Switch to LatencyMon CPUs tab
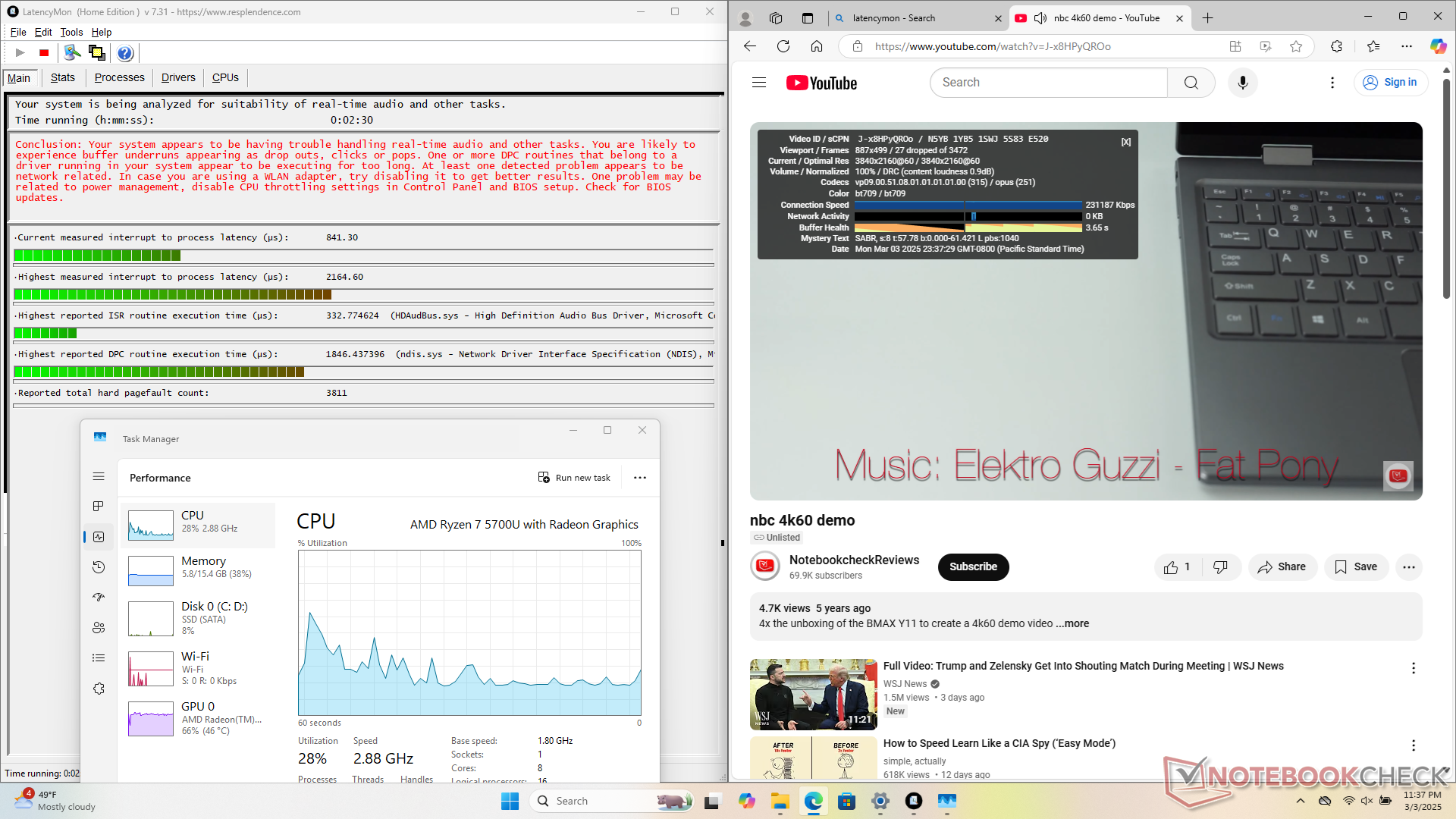This screenshot has width=1456, height=819. [225, 77]
